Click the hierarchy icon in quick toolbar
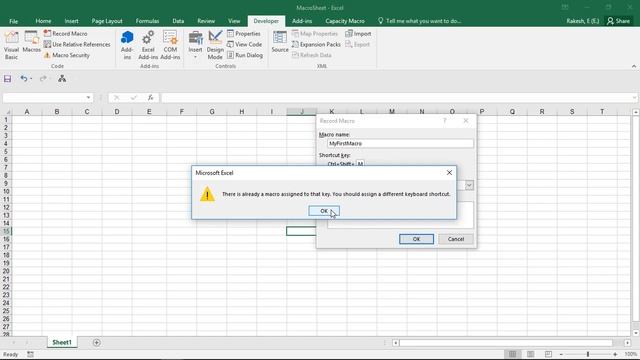640x360 pixels. 62,79
